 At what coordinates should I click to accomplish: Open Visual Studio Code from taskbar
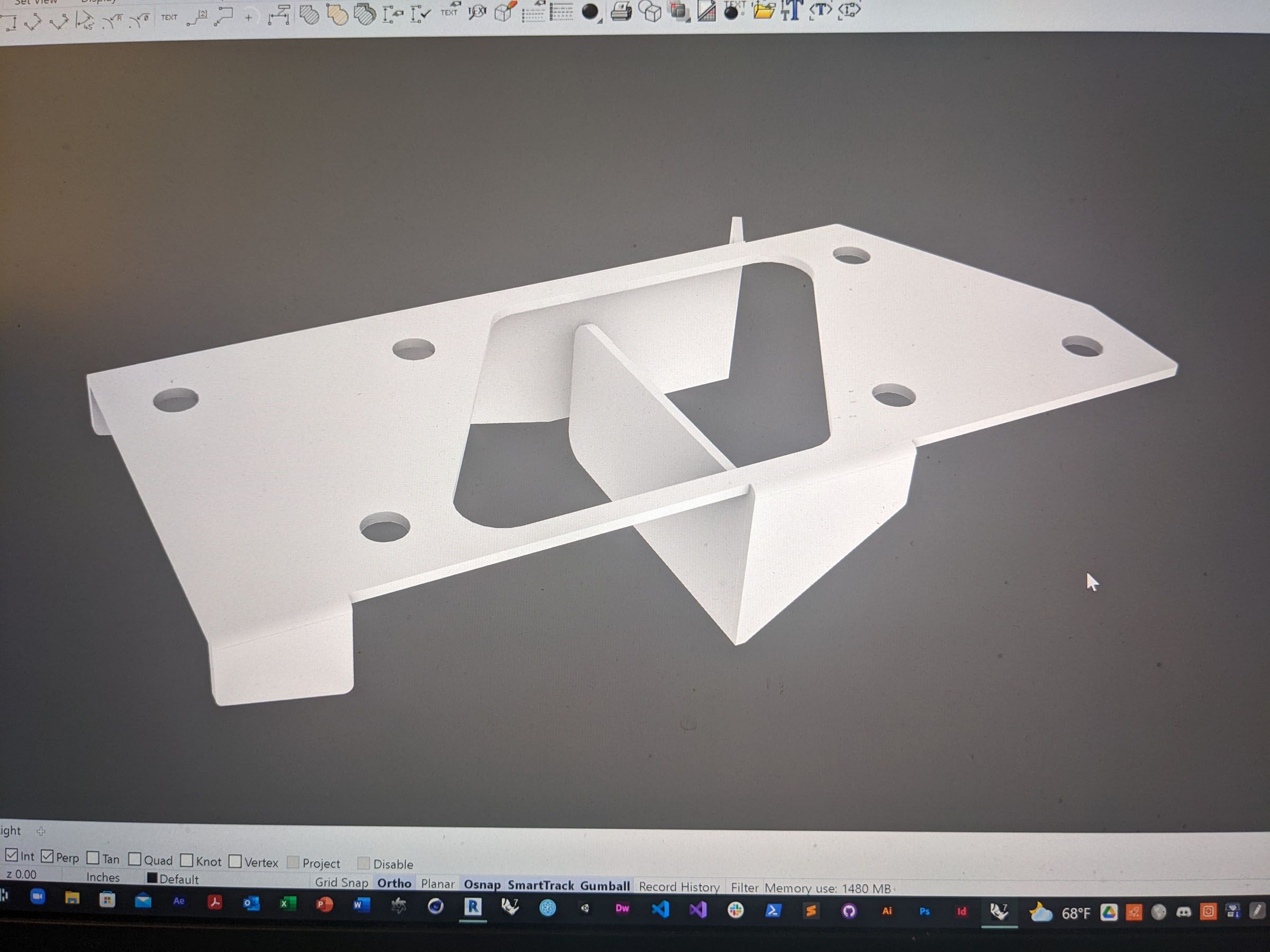[660, 910]
